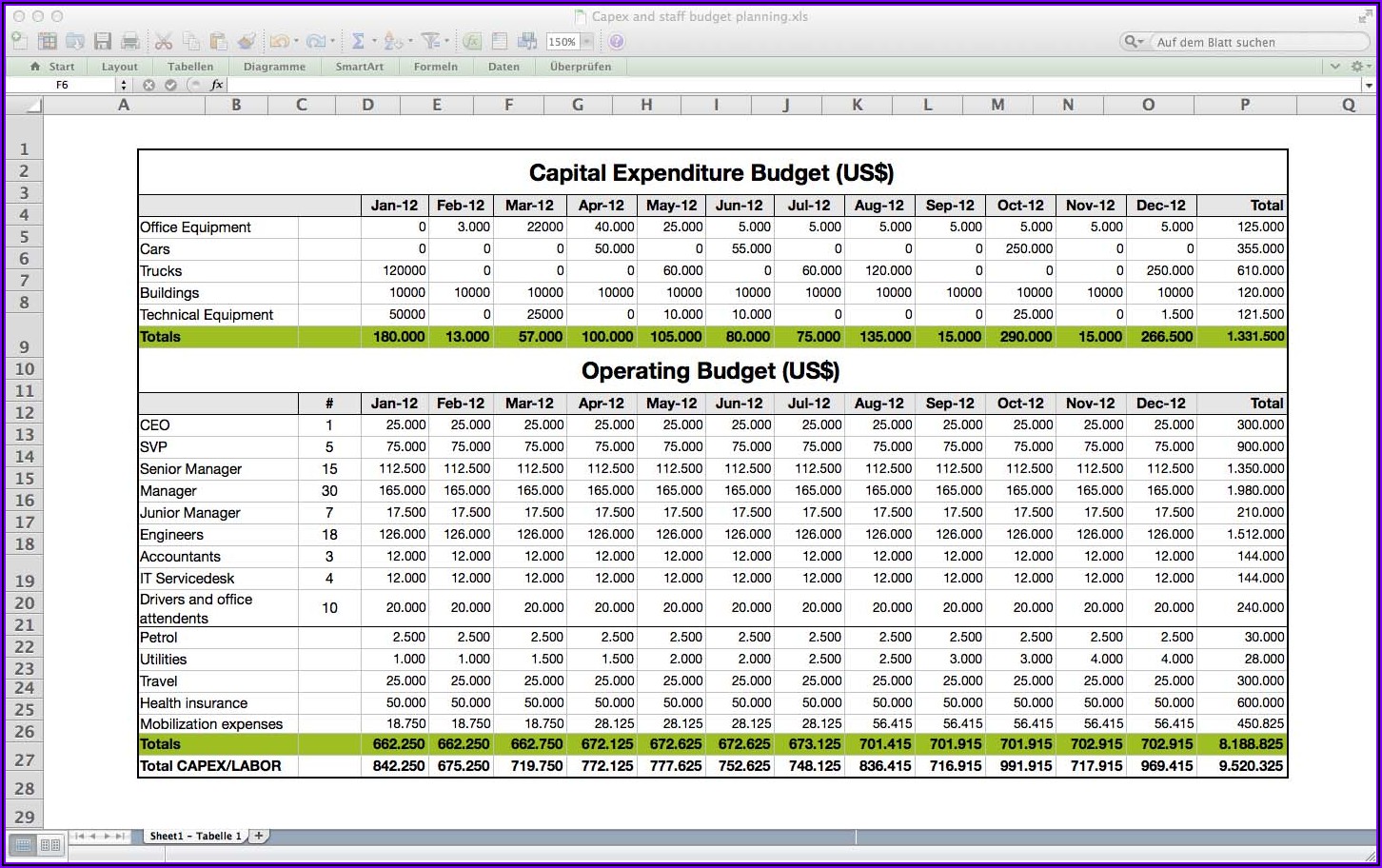
Task: Click the Format Painter brush icon
Action: (247, 41)
